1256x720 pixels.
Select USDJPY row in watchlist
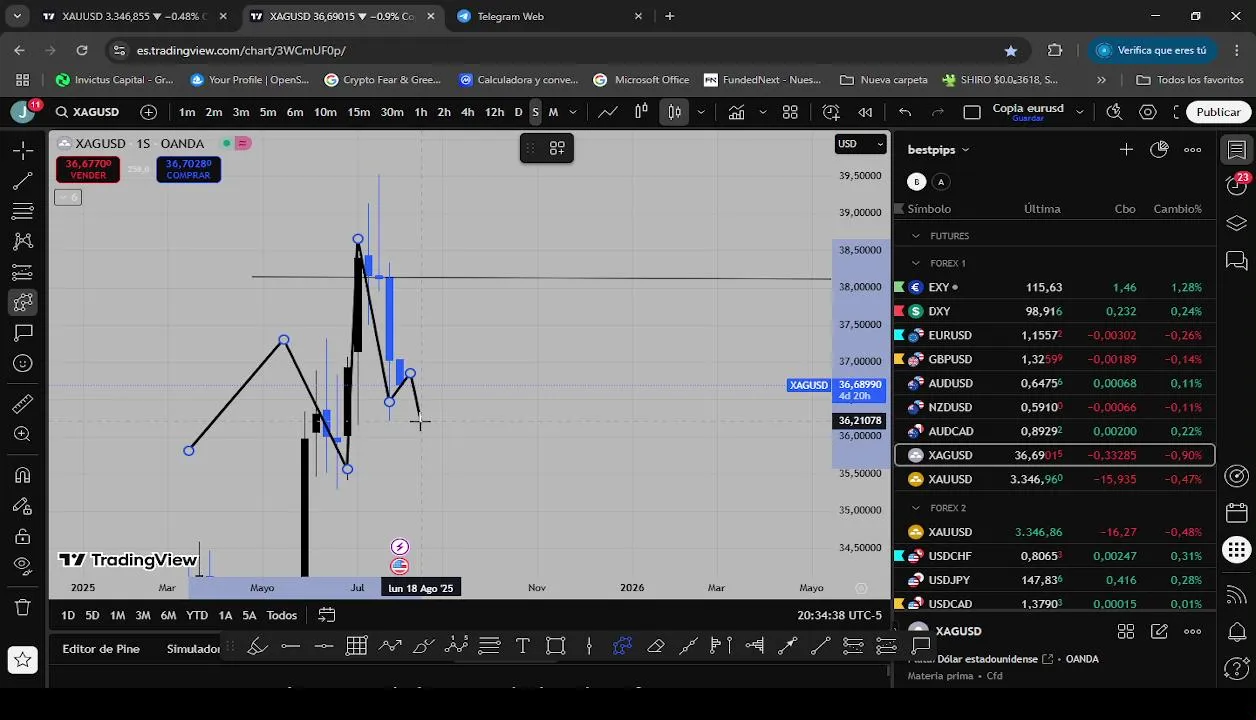pyautogui.click(x=1055, y=580)
